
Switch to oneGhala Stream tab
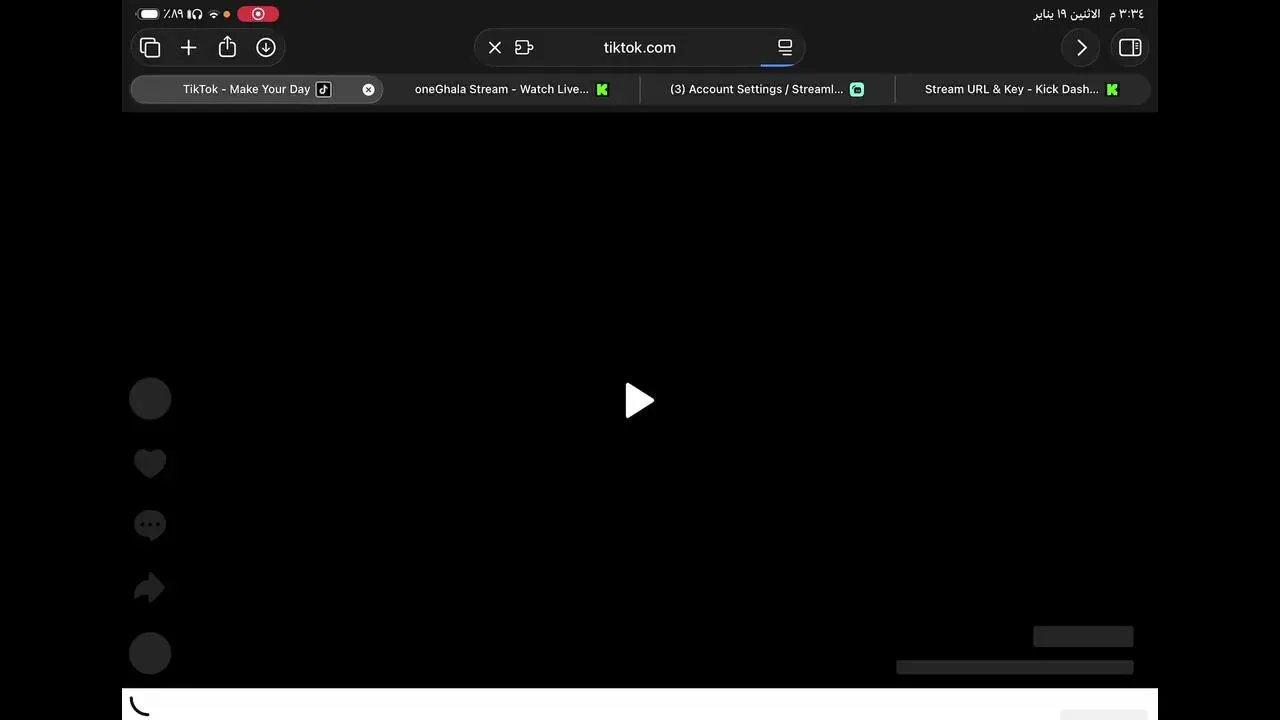coord(511,89)
